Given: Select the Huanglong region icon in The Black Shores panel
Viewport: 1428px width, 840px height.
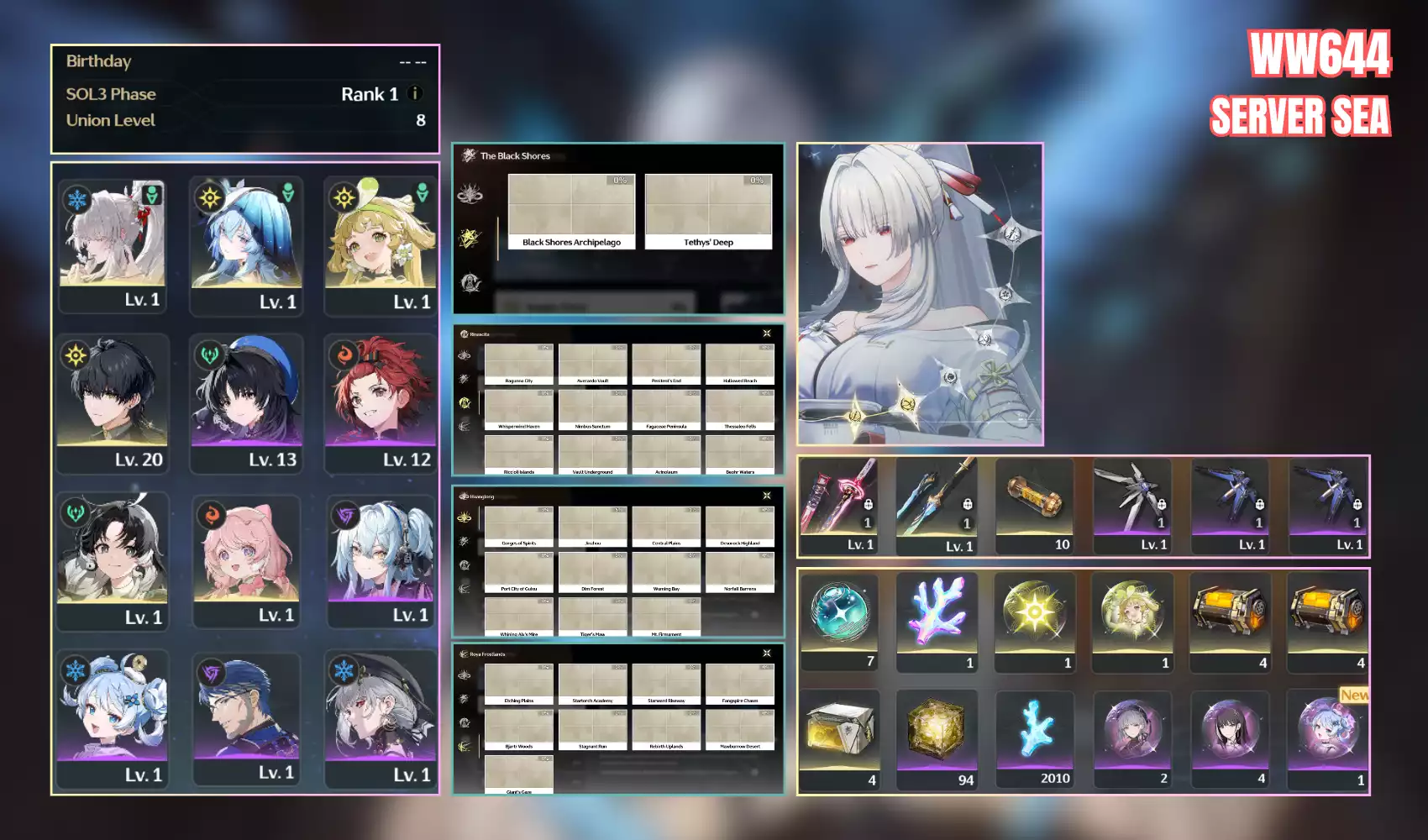Looking at the screenshot, I should coord(470,195).
